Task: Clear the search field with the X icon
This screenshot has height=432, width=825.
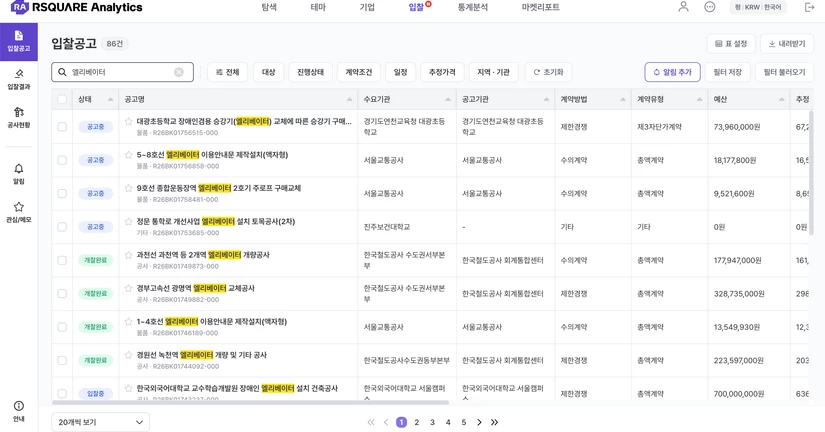Action: tap(179, 72)
